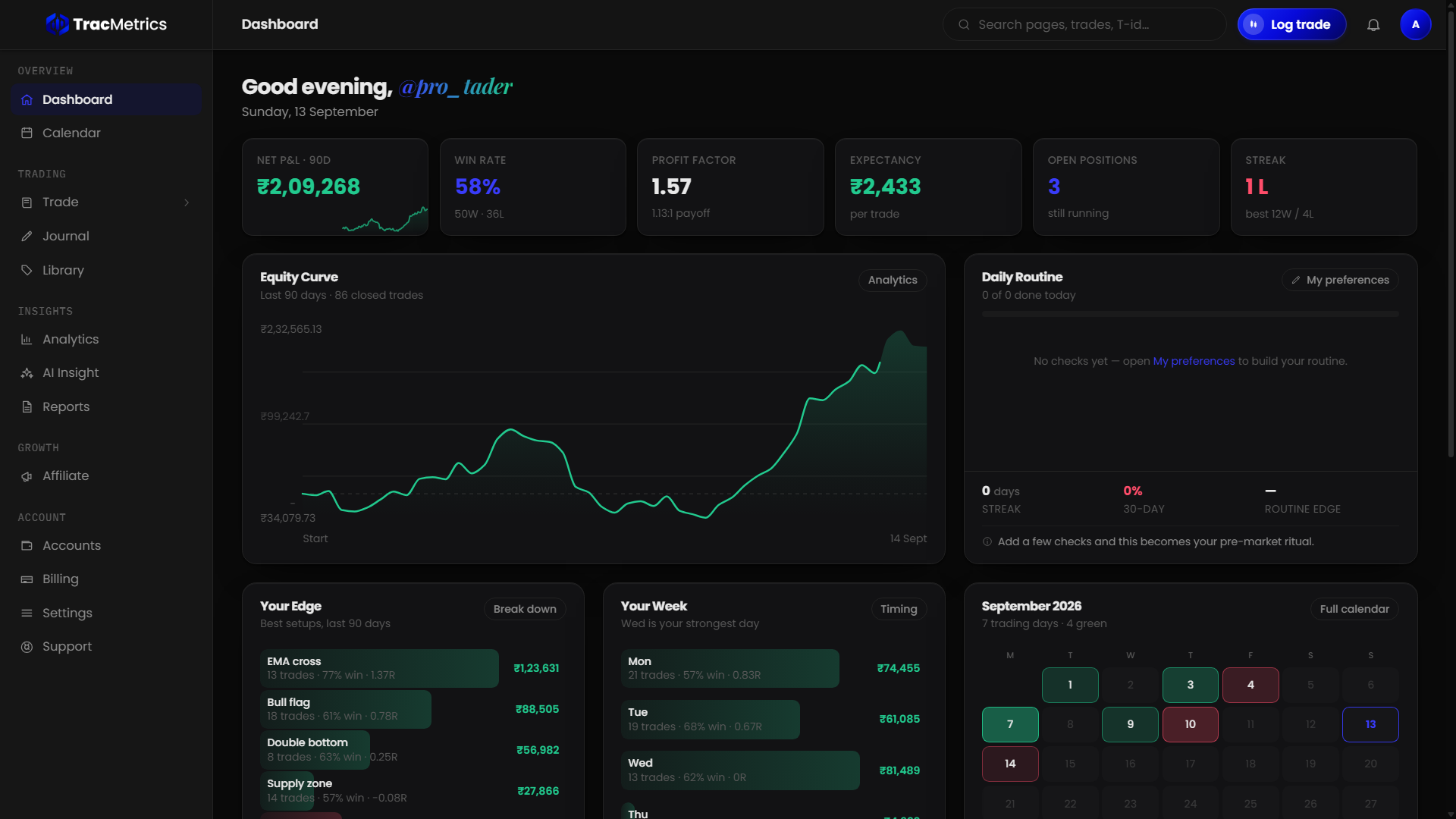The image size is (1456, 819).
Task: Click the Wed weekday row
Action: (x=773, y=770)
